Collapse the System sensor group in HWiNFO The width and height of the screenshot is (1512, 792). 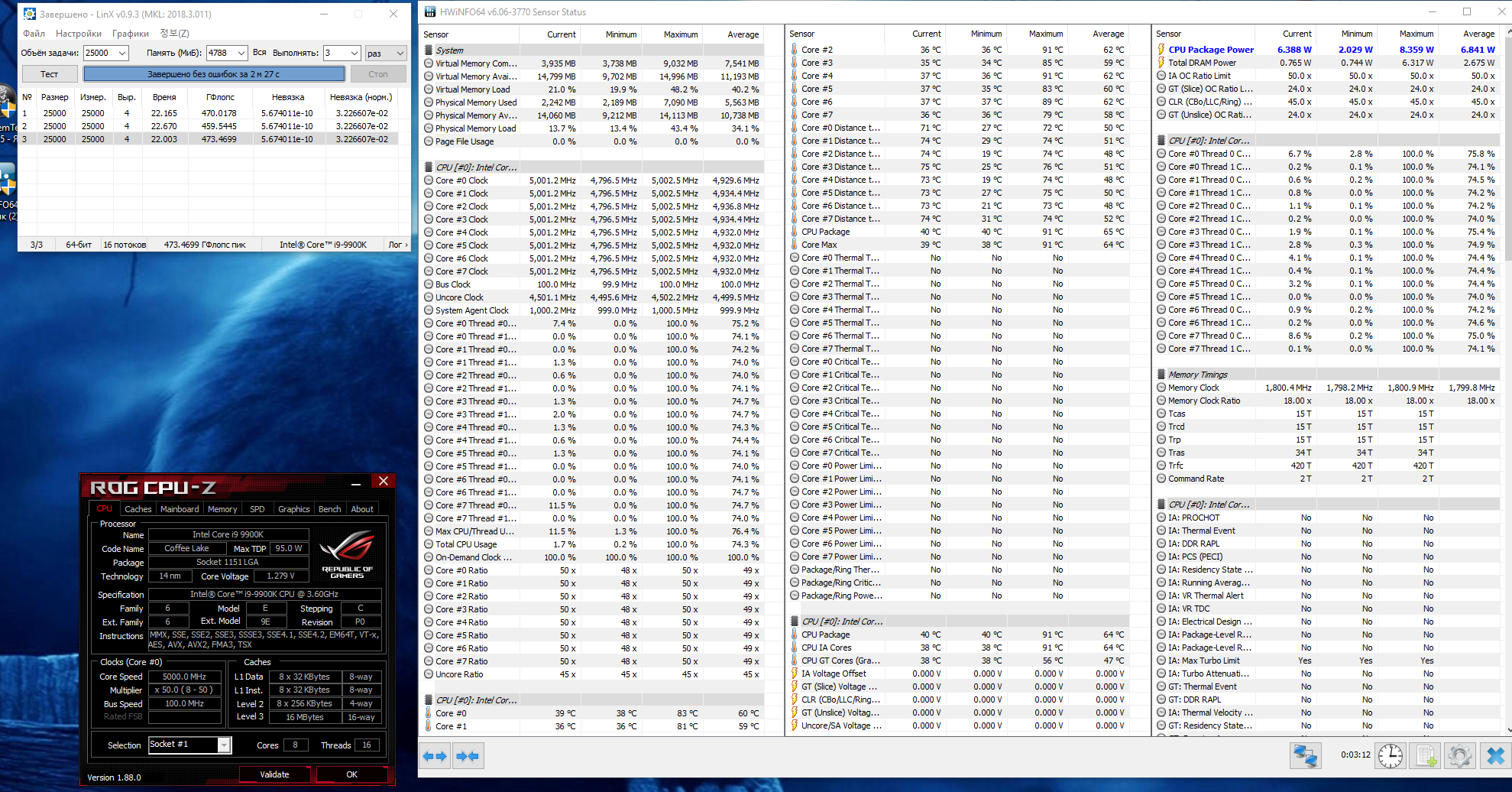click(x=429, y=50)
